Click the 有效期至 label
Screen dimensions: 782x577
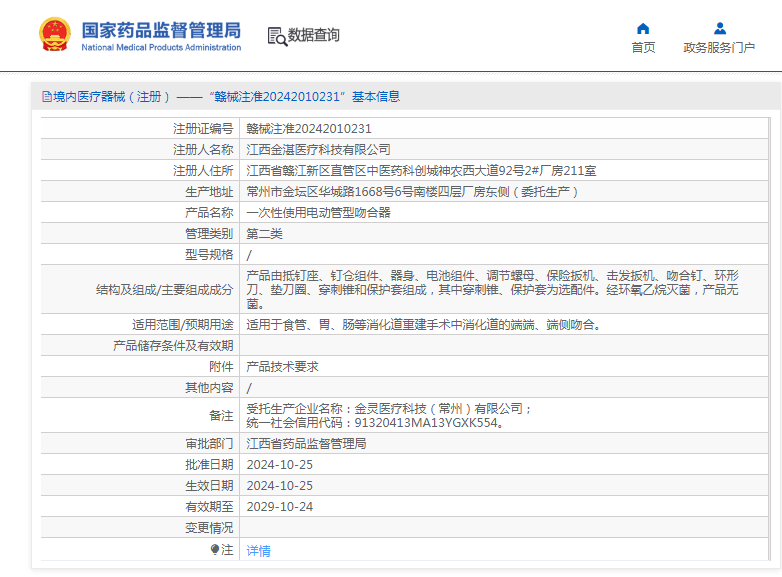209,506
